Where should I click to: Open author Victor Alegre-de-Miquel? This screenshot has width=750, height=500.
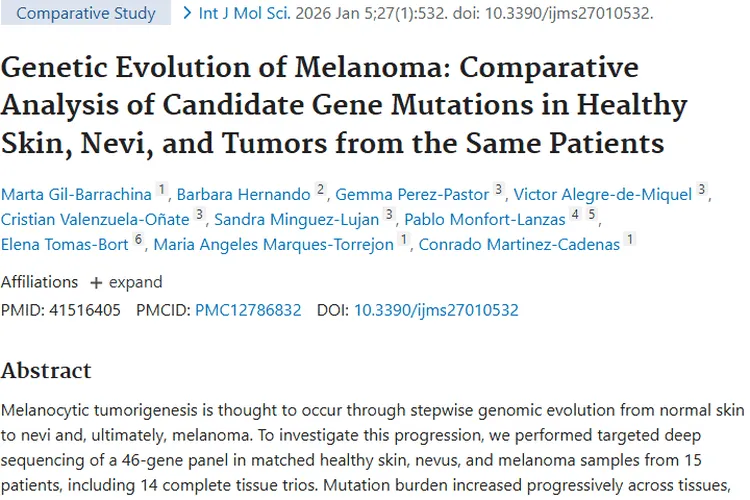[603, 193]
